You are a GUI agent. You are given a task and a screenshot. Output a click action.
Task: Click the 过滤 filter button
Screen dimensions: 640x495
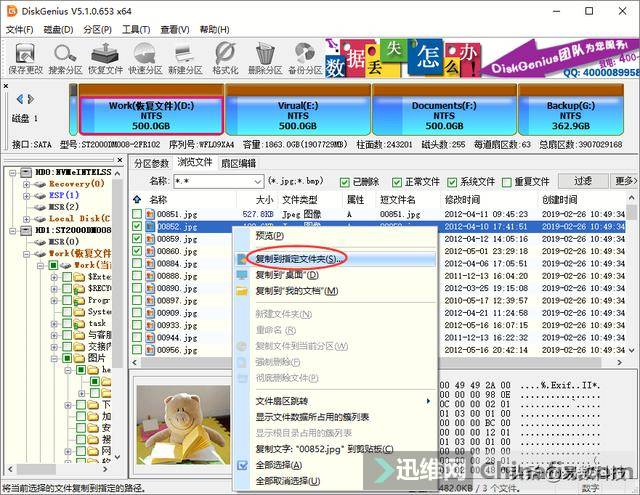(x=582, y=181)
